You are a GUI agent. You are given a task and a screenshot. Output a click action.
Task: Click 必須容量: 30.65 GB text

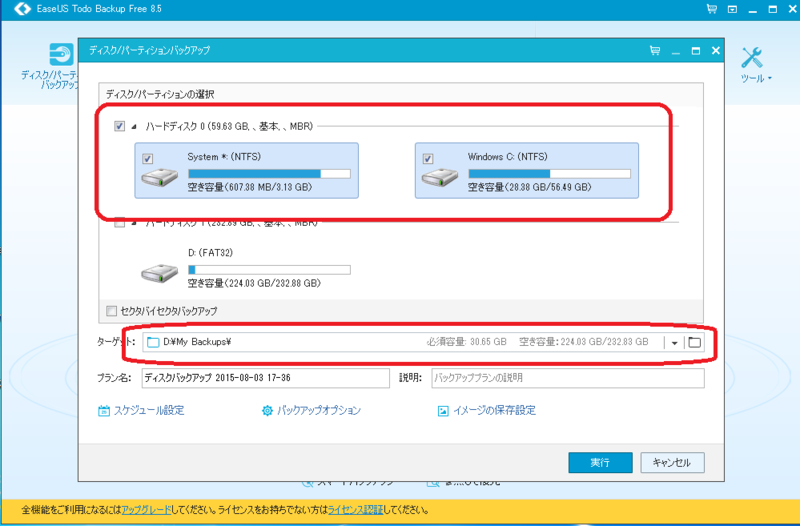click(x=466, y=342)
